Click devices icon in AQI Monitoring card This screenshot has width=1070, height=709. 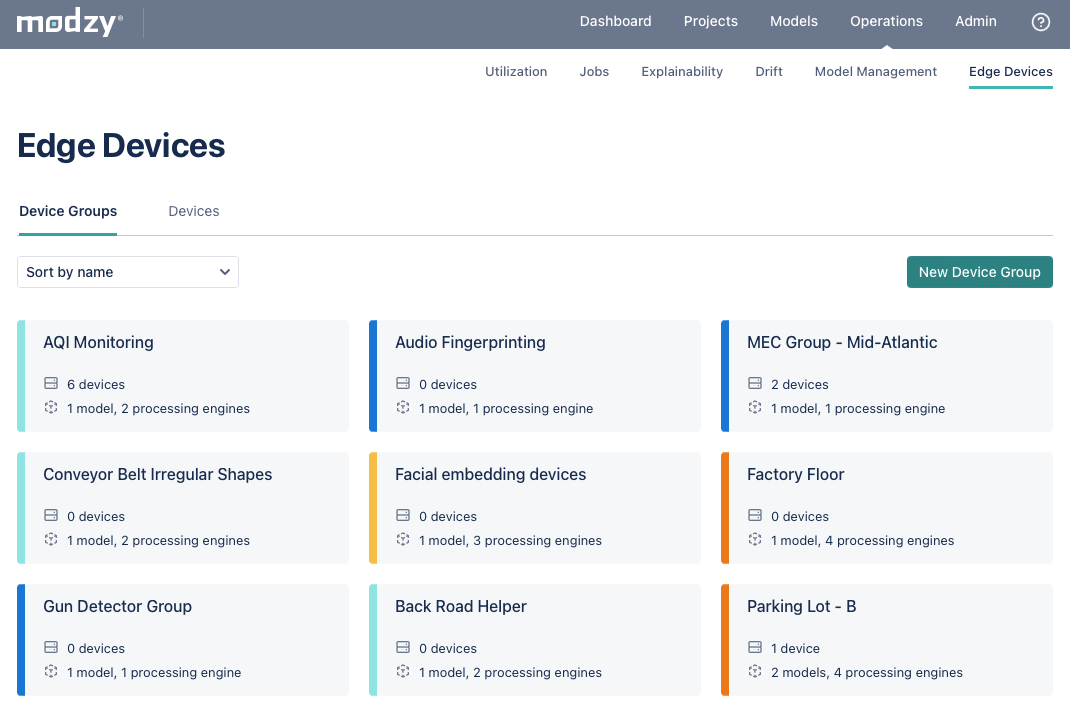tap(51, 384)
